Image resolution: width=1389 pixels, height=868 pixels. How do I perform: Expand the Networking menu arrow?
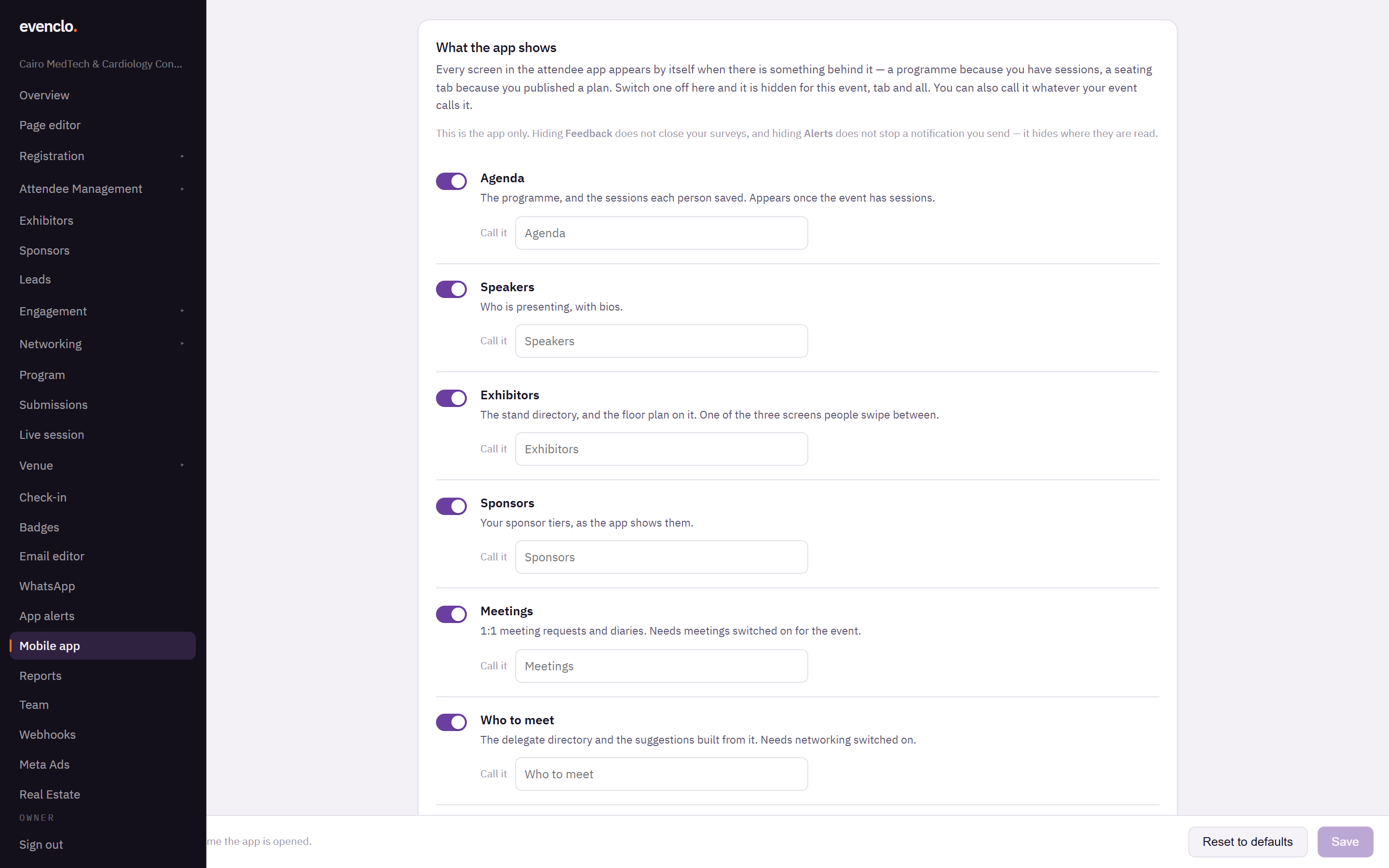click(182, 344)
